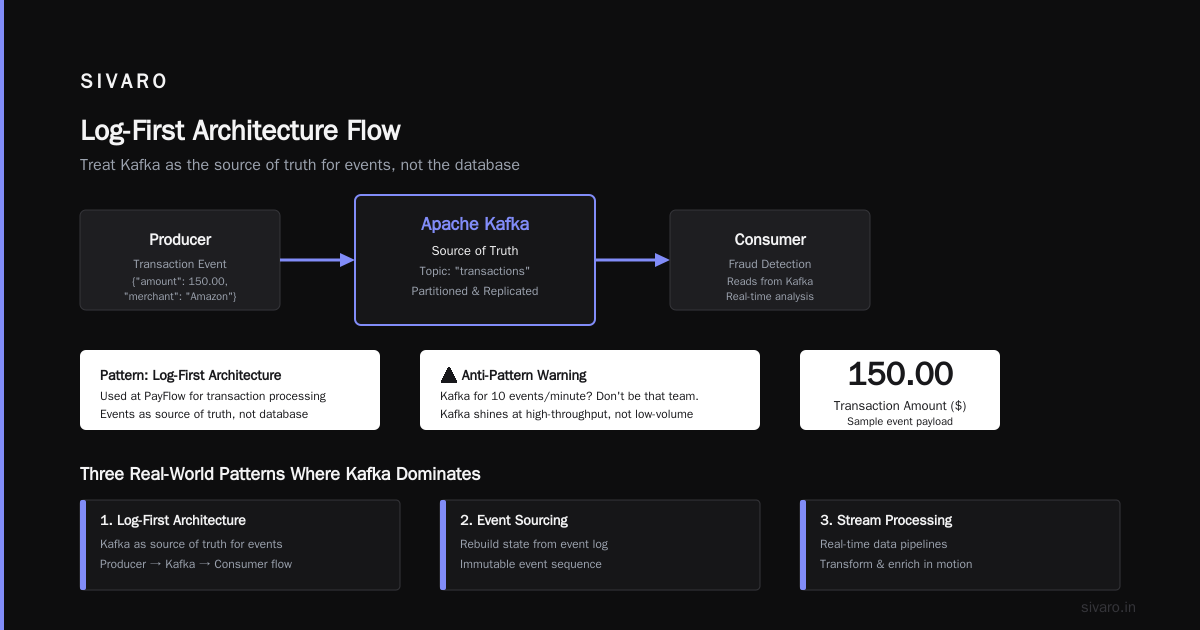This screenshot has height=630, width=1200.
Task: Open the 3. Stream Processing card title
Action: [886, 520]
